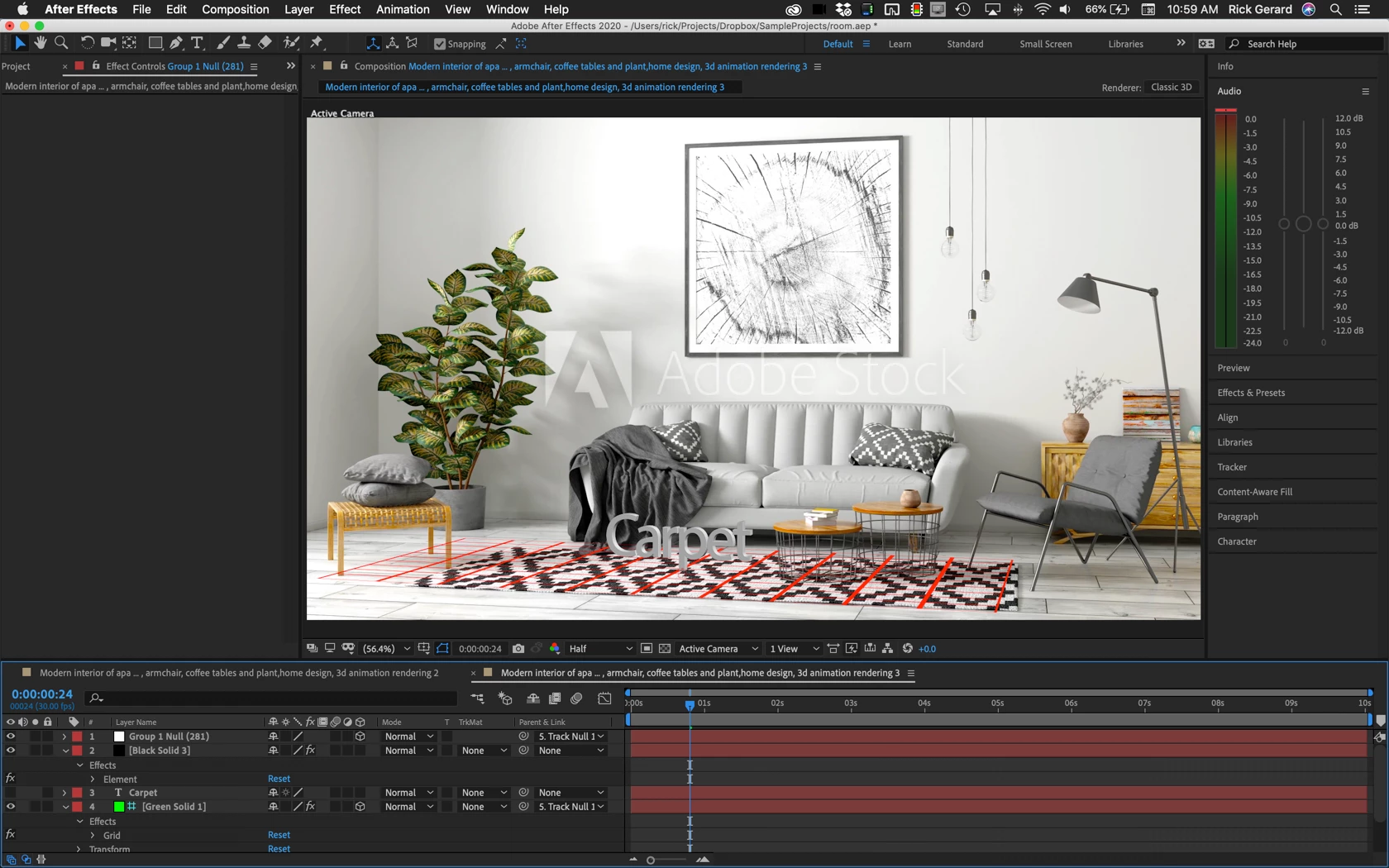Image resolution: width=1389 pixels, height=868 pixels.
Task: Expand the Group 1 Null (281) layer
Action: click(64, 737)
